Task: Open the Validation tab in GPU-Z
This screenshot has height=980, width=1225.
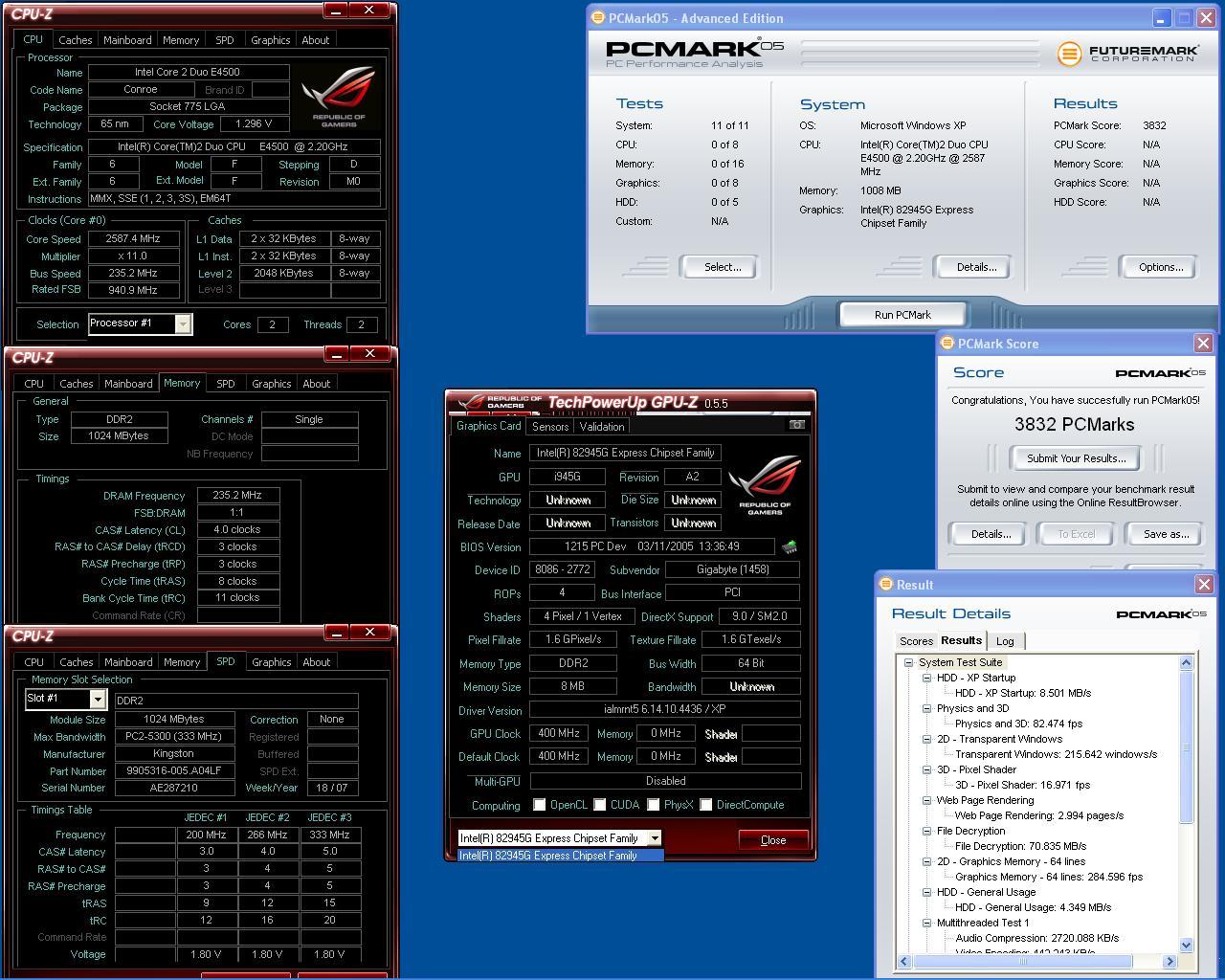Action: pos(602,427)
